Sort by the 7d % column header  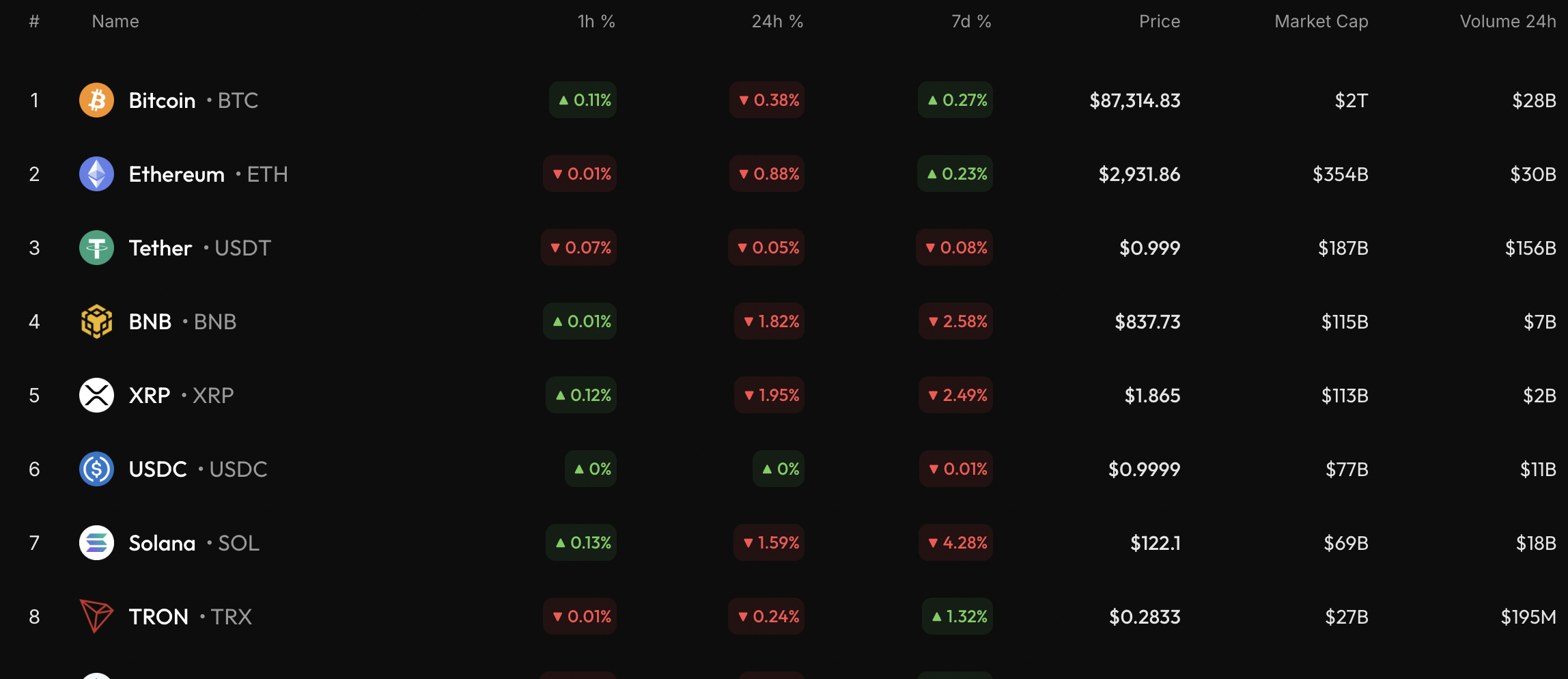click(x=971, y=22)
